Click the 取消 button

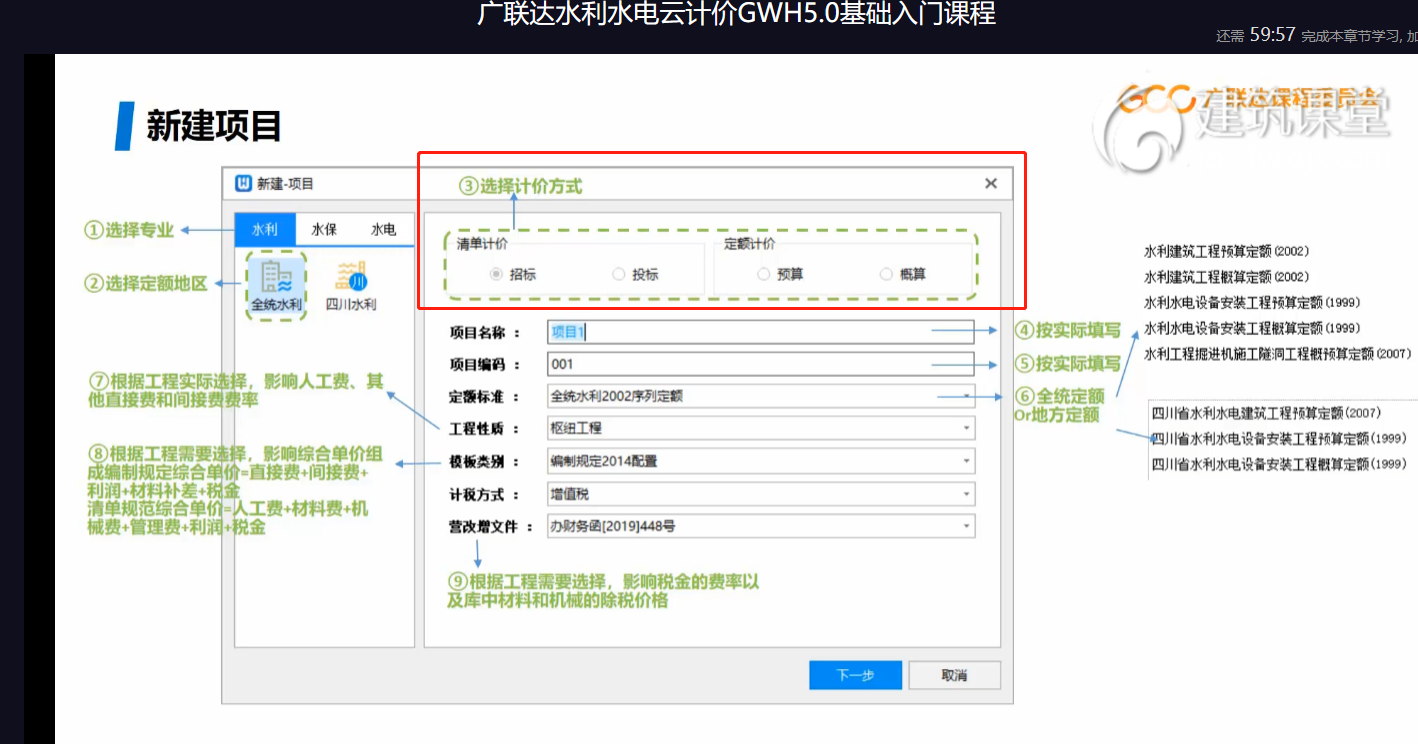click(954, 675)
